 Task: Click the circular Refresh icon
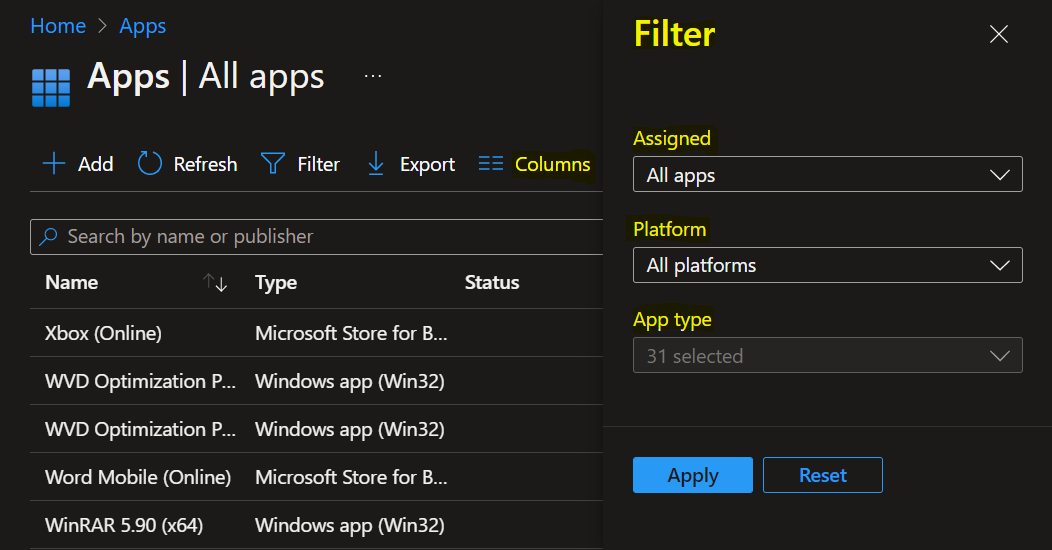[x=150, y=164]
